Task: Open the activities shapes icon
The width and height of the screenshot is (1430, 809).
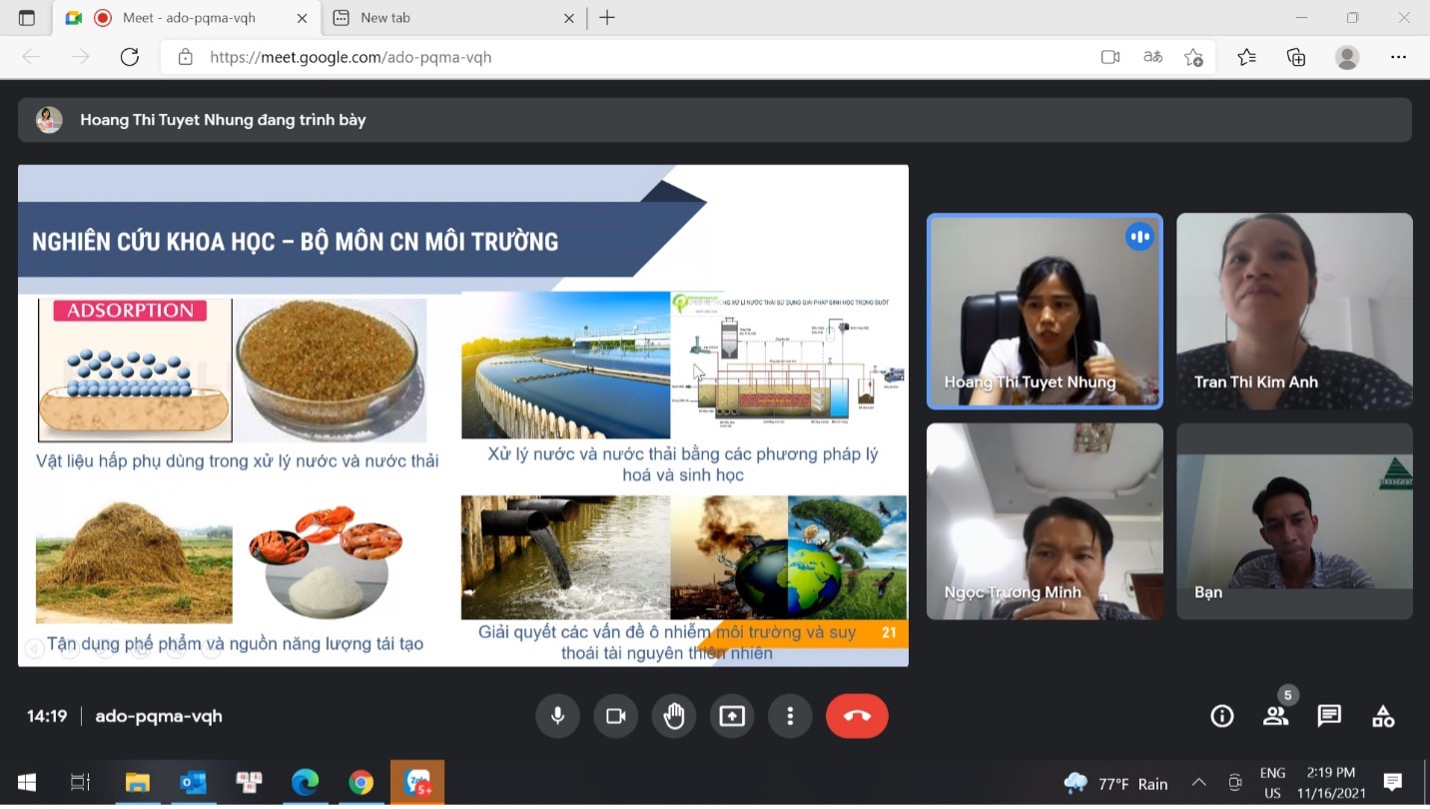Action: point(1383,716)
